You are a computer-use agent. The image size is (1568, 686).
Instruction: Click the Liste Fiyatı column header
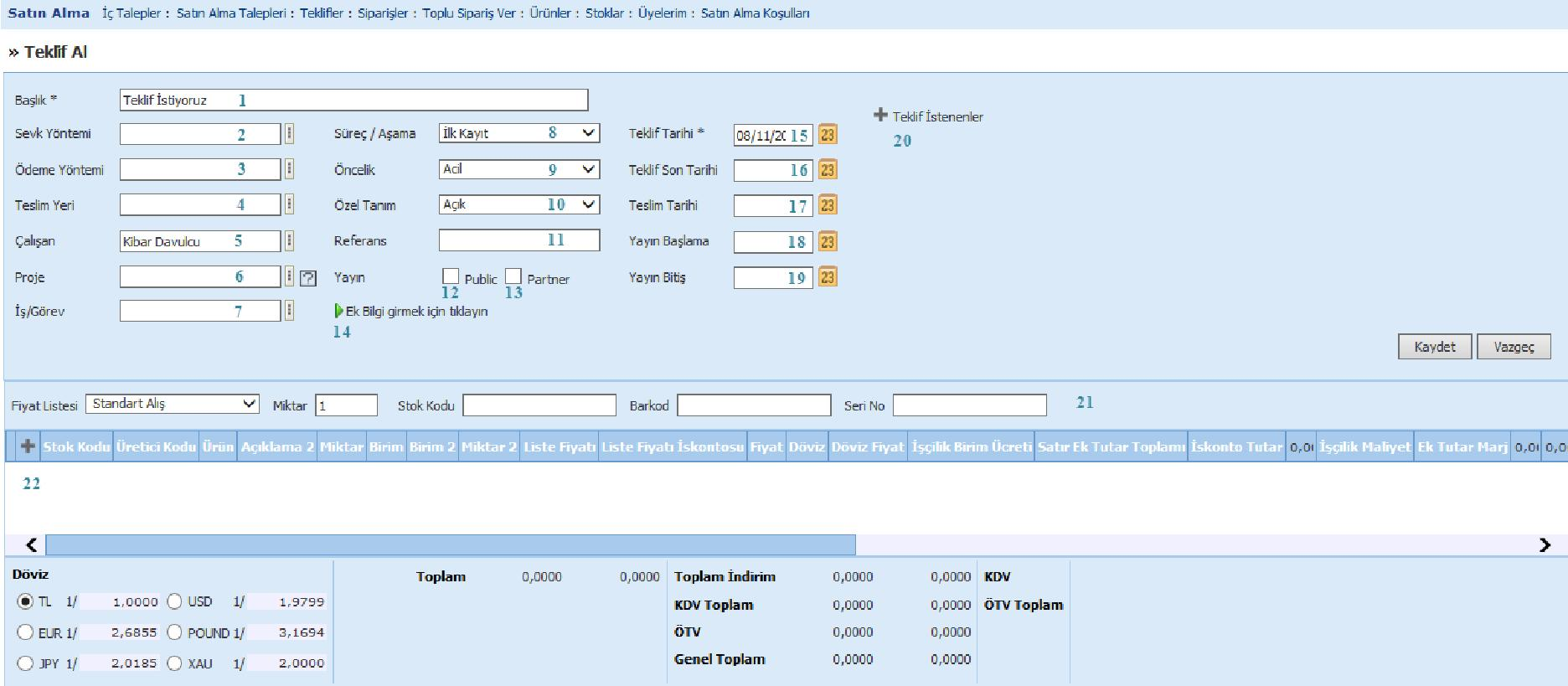[560, 446]
